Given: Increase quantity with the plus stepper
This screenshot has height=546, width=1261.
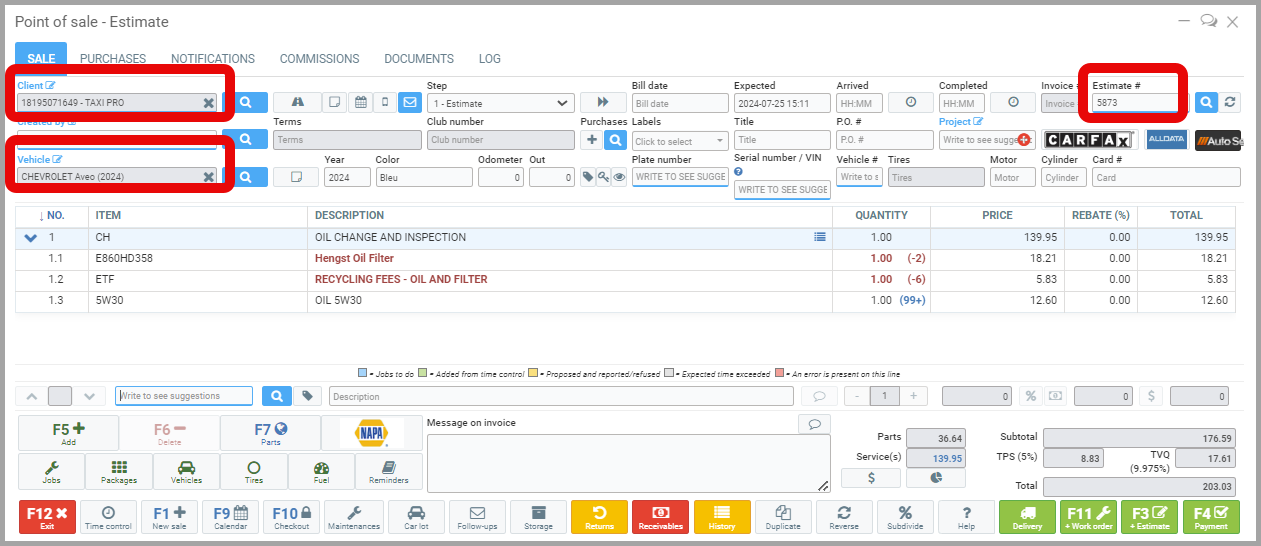Looking at the screenshot, I should (913, 396).
